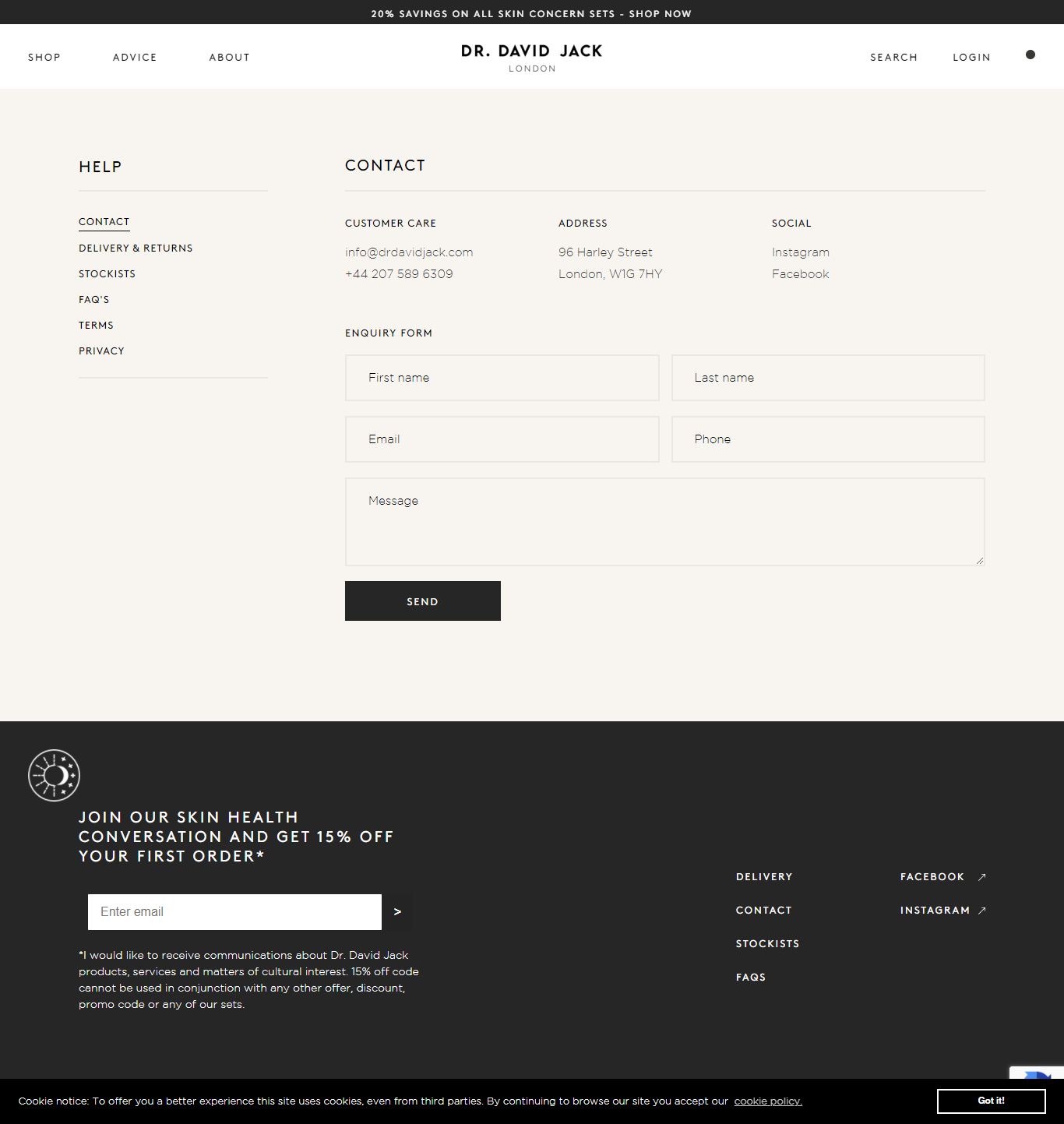
Task: Open Stockists link in the footer
Action: pos(767,944)
